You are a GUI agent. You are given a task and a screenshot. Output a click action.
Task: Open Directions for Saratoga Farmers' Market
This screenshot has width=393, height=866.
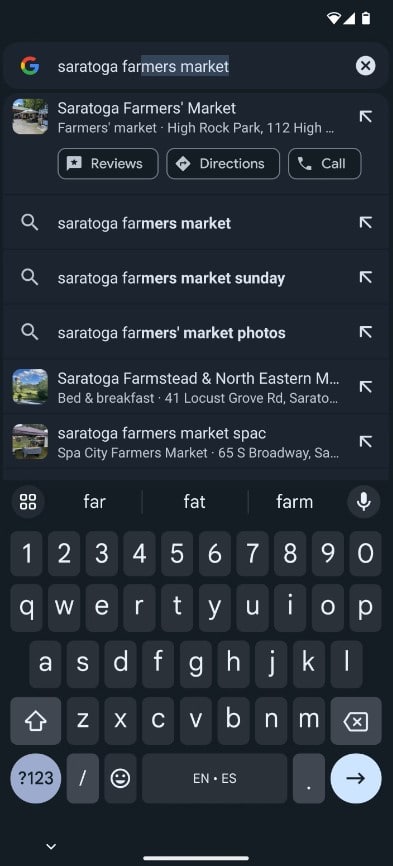[223, 163]
